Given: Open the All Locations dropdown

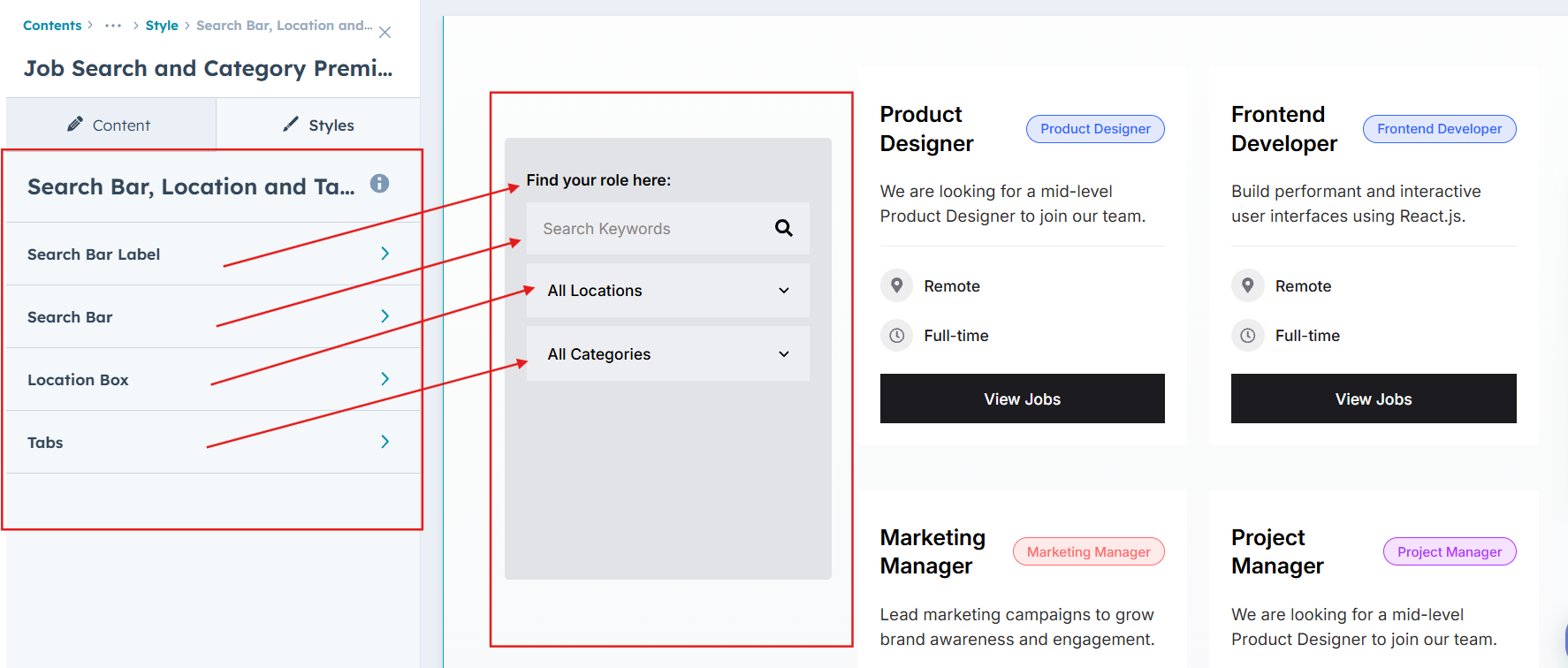Looking at the screenshot, I should [667, 291].
